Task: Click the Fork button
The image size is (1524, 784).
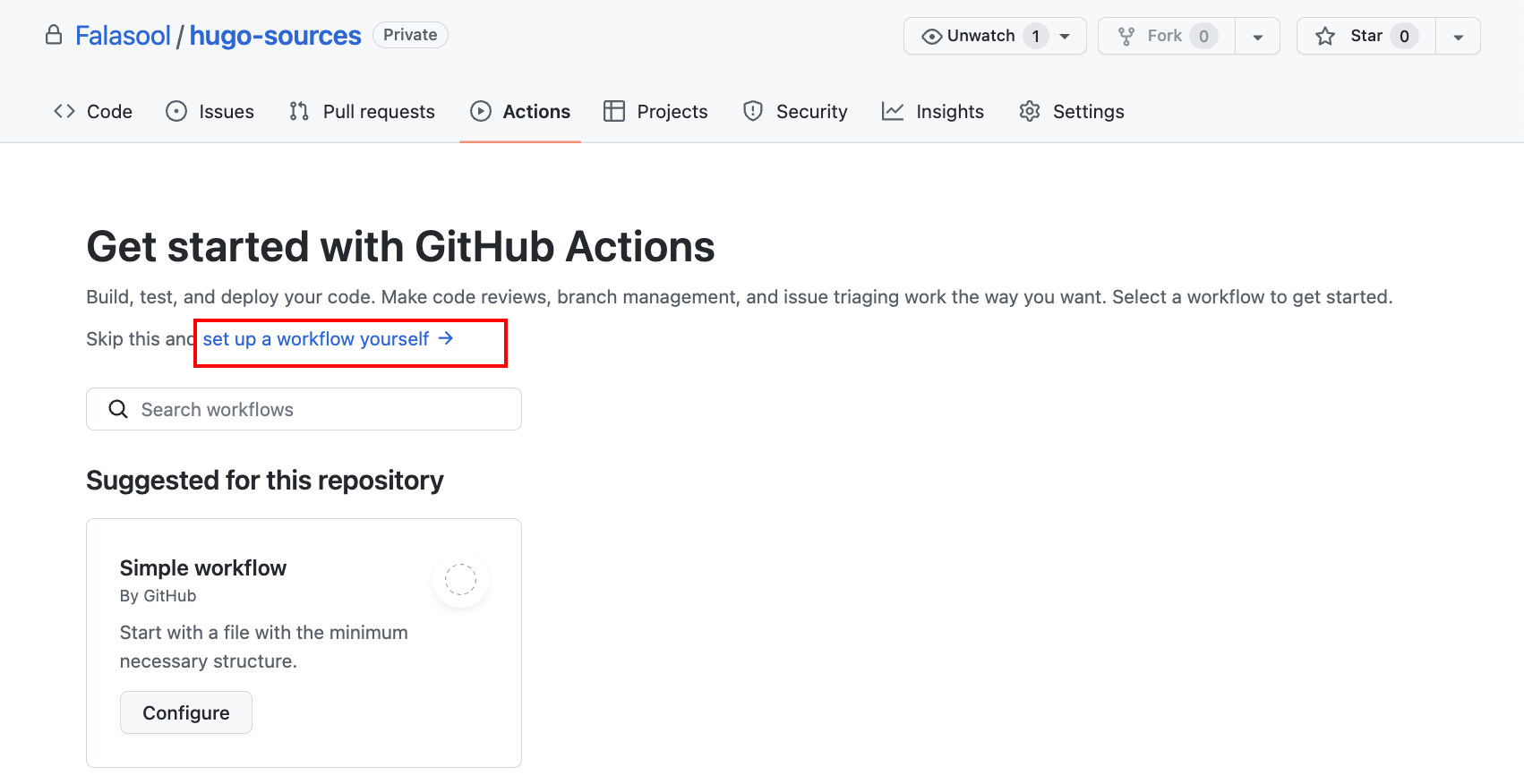Action: [x=1166, y=36]
